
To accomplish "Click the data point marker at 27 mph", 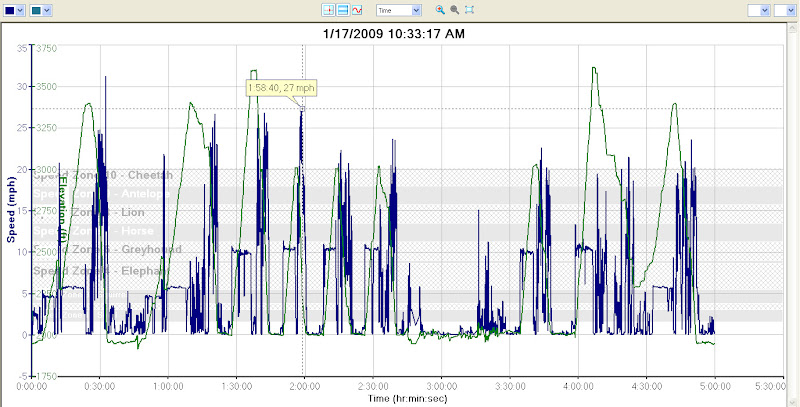I will tap(302, 109).
